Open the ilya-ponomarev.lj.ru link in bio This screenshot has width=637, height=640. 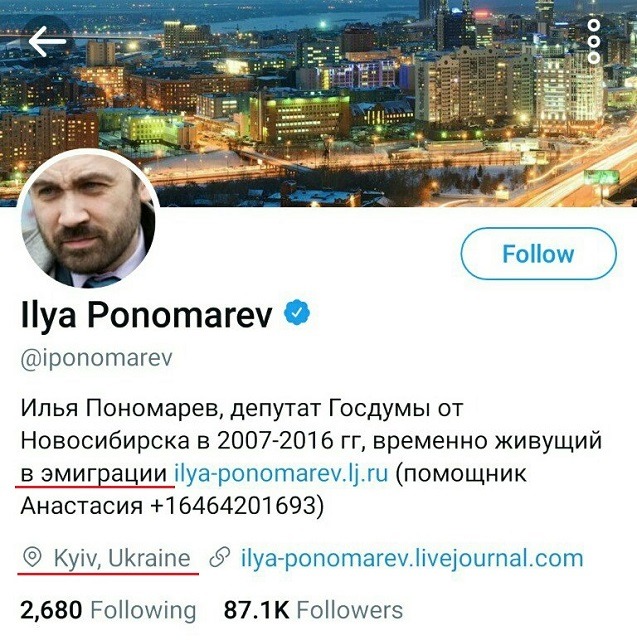[x=281, y=474]
